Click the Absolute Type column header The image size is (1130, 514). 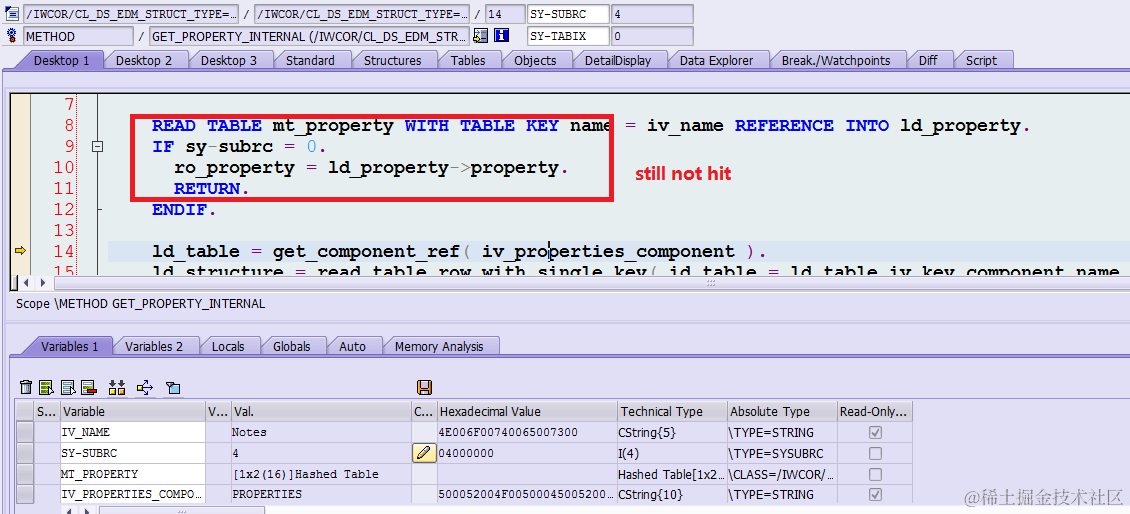782,412
